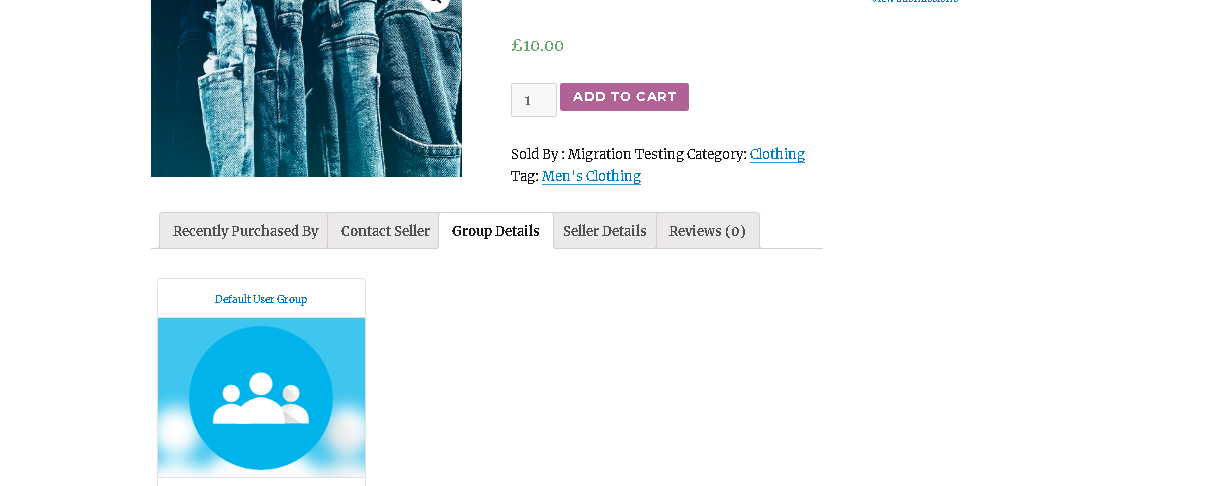
Task: Open the Default User Group link
Action: pyautogui.click(x=261, y=299)
